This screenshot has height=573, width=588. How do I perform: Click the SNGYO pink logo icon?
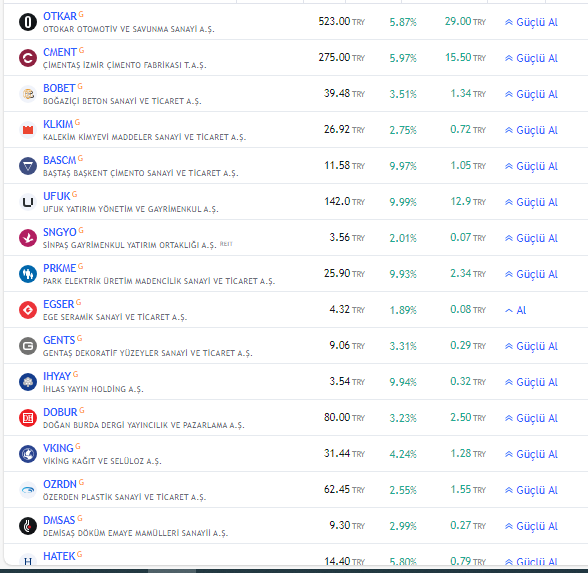click(28, 238)
